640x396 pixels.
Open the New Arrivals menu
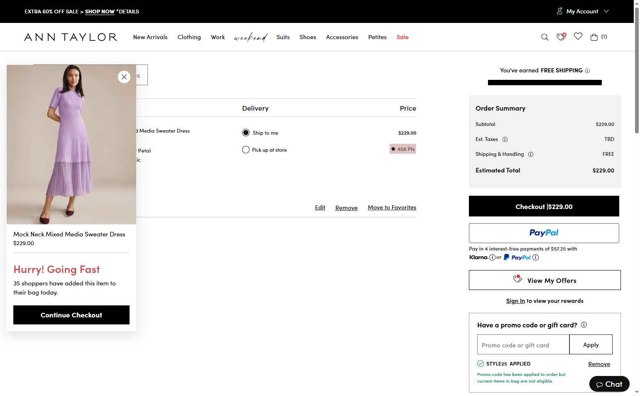150,37
